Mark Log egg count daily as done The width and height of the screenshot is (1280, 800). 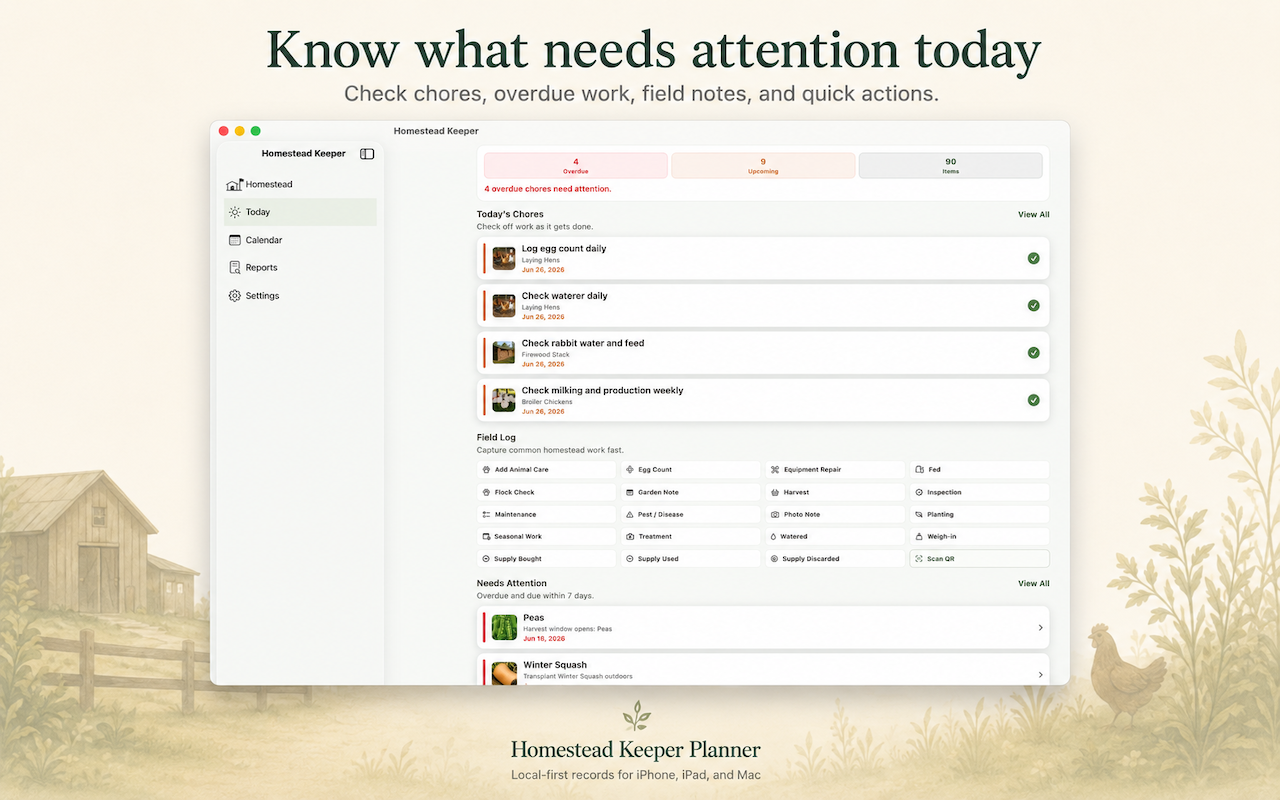(x=1033, y=258)
